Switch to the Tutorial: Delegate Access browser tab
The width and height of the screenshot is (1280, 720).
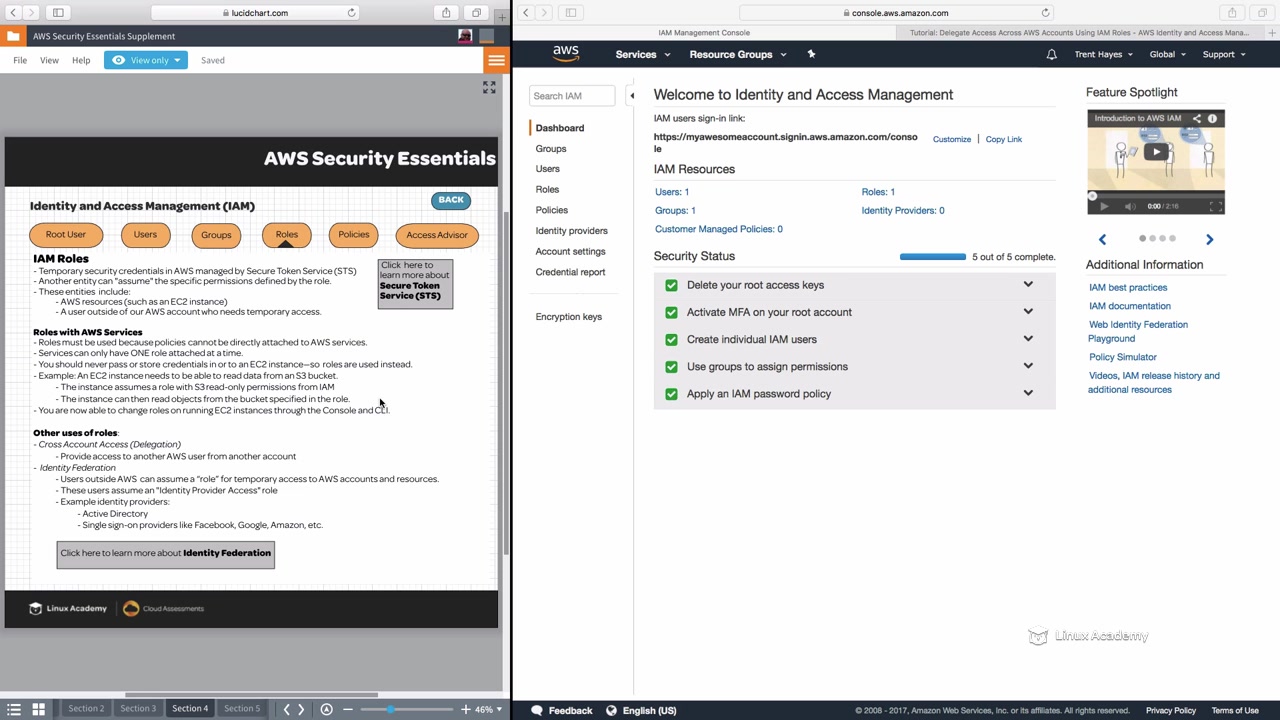pyautogui.click(x=1079, y=32)
